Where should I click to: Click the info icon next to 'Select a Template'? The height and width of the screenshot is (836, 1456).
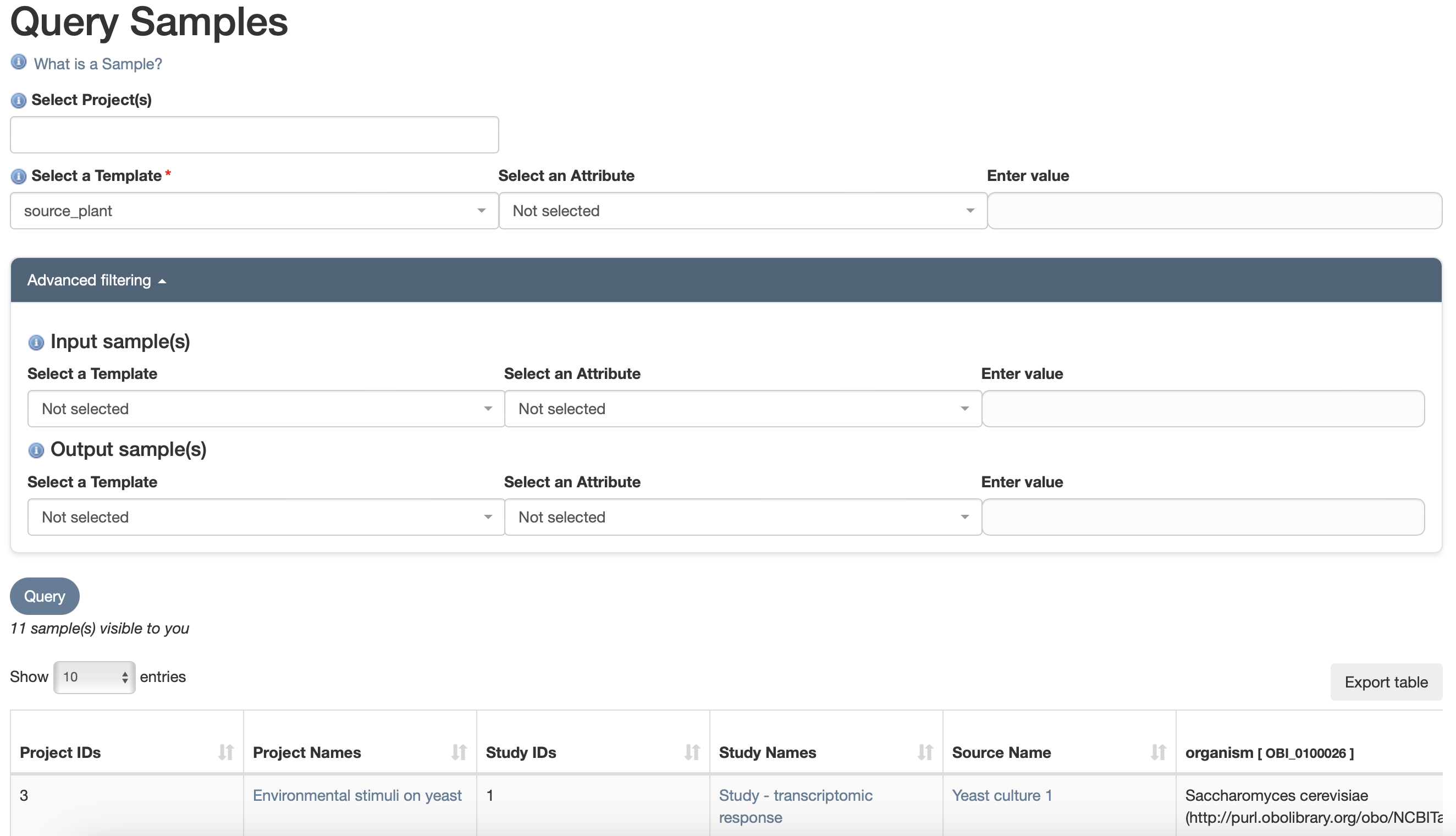[18, 176]
